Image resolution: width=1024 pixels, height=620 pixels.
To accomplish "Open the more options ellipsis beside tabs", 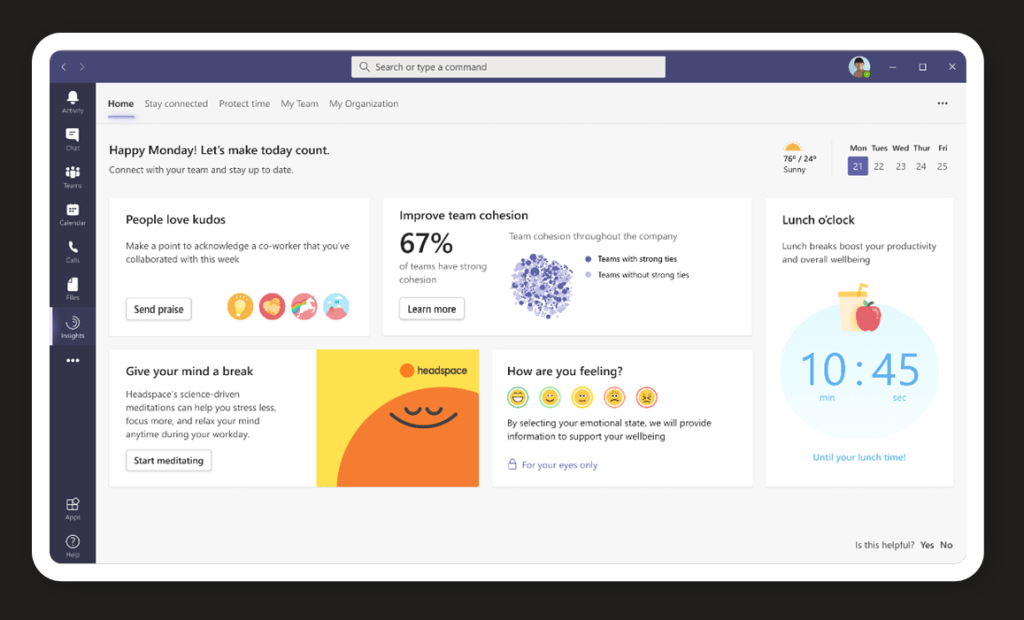I will [942, 104].
